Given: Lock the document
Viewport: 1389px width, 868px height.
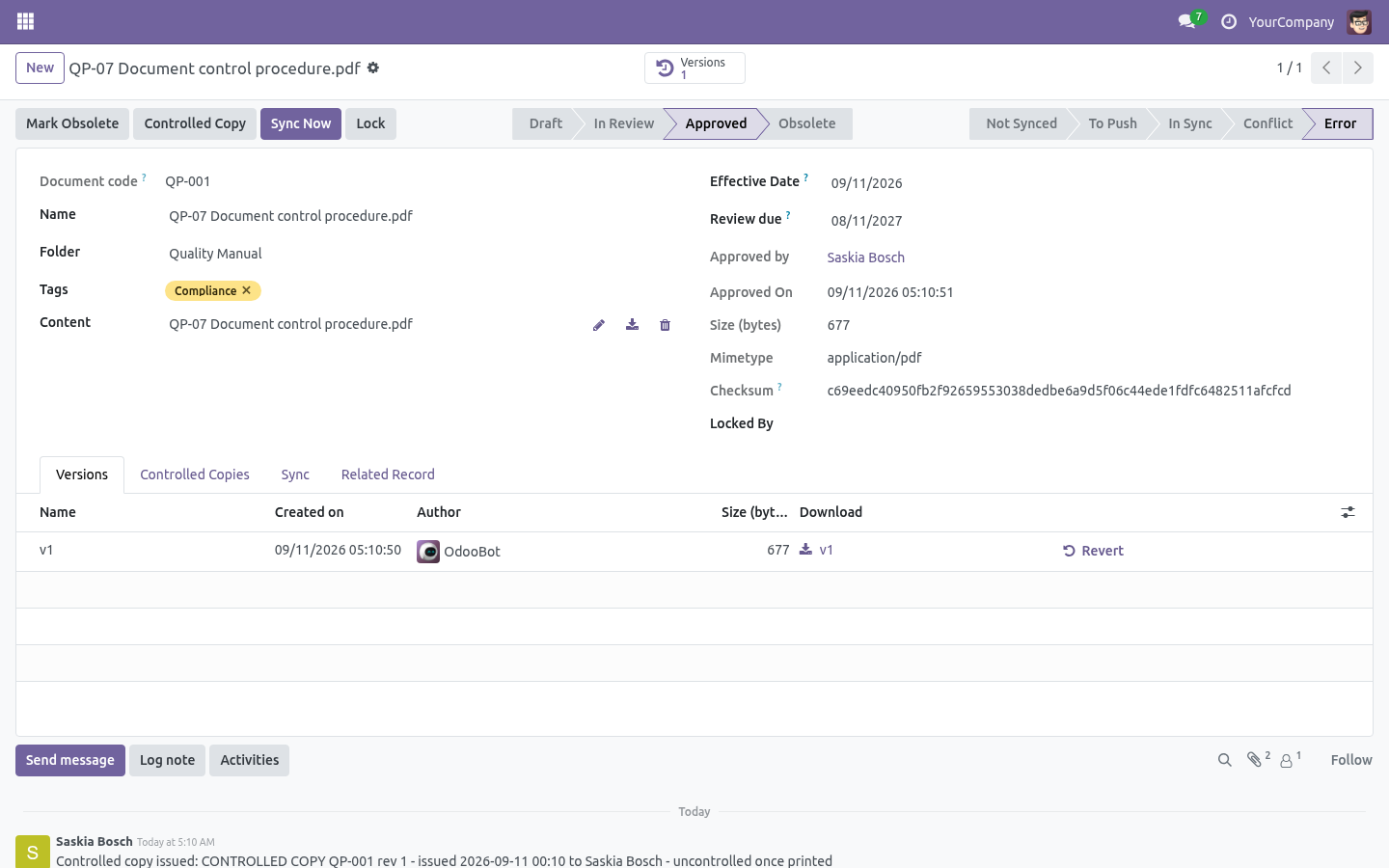Looking at the screenshot, I should [x=370, y=123].
